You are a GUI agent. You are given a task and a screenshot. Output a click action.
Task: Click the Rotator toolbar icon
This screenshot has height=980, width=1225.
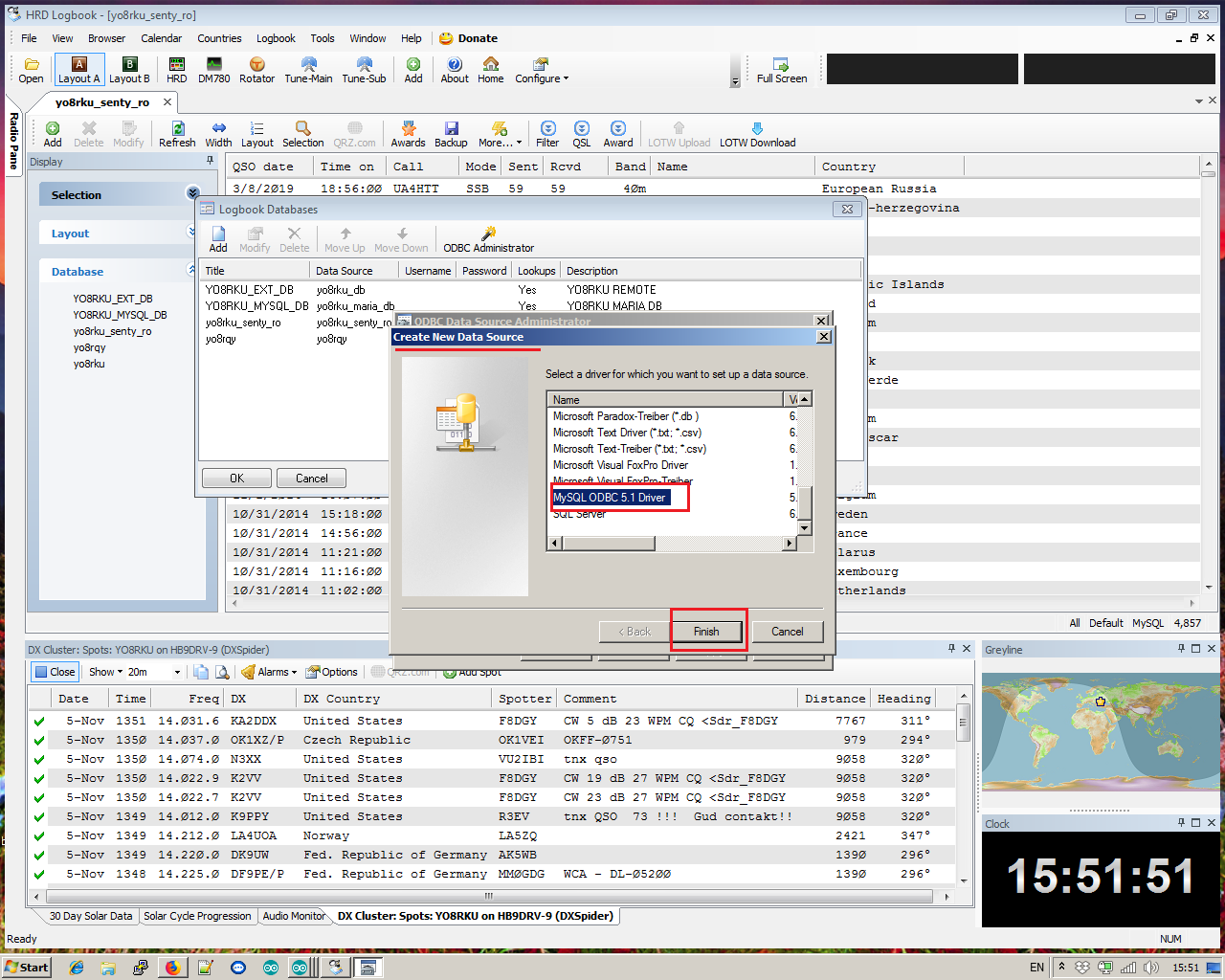click(x=256, y=70)
